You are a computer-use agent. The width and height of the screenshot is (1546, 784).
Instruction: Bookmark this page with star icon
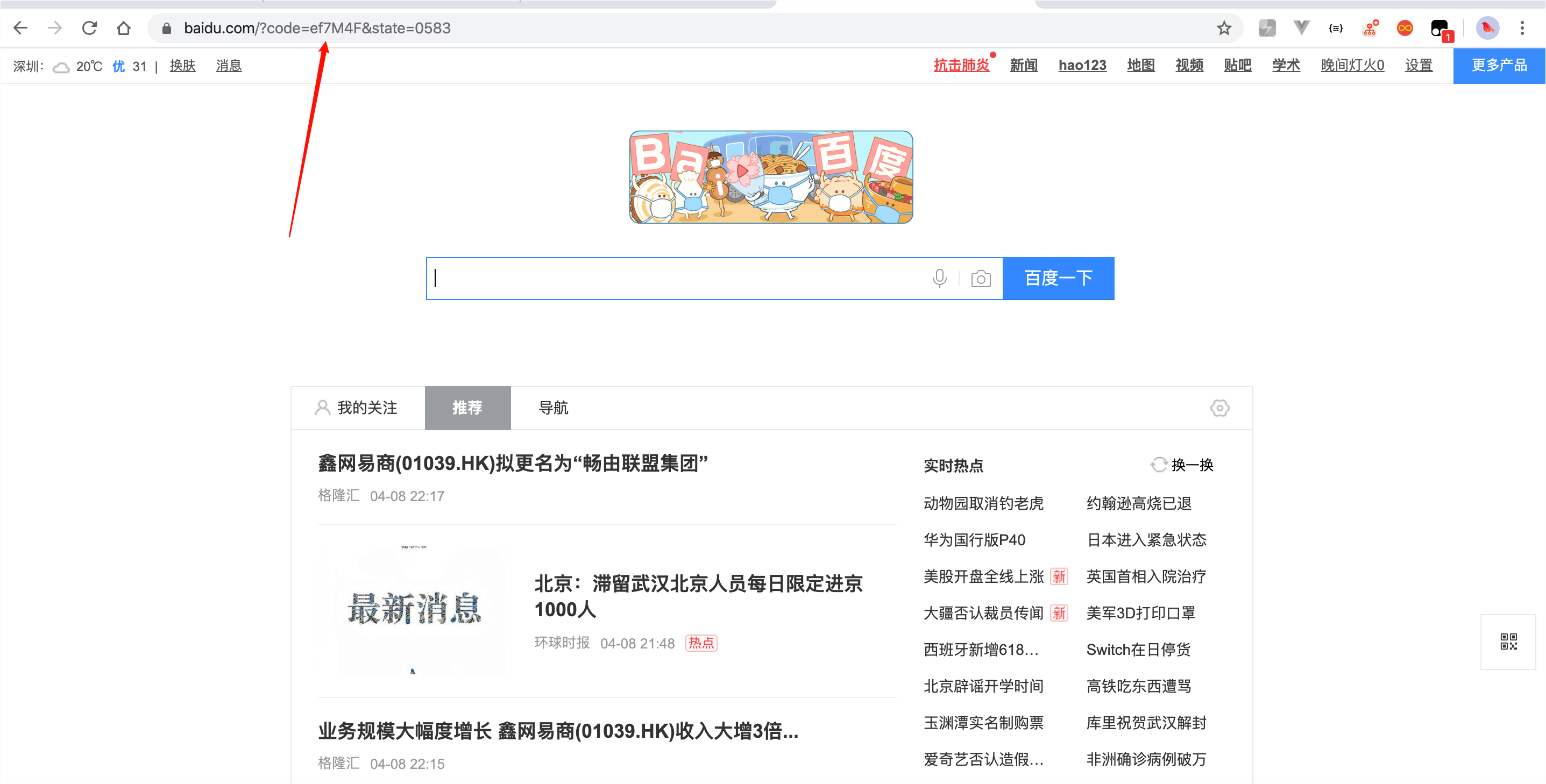1224,28
